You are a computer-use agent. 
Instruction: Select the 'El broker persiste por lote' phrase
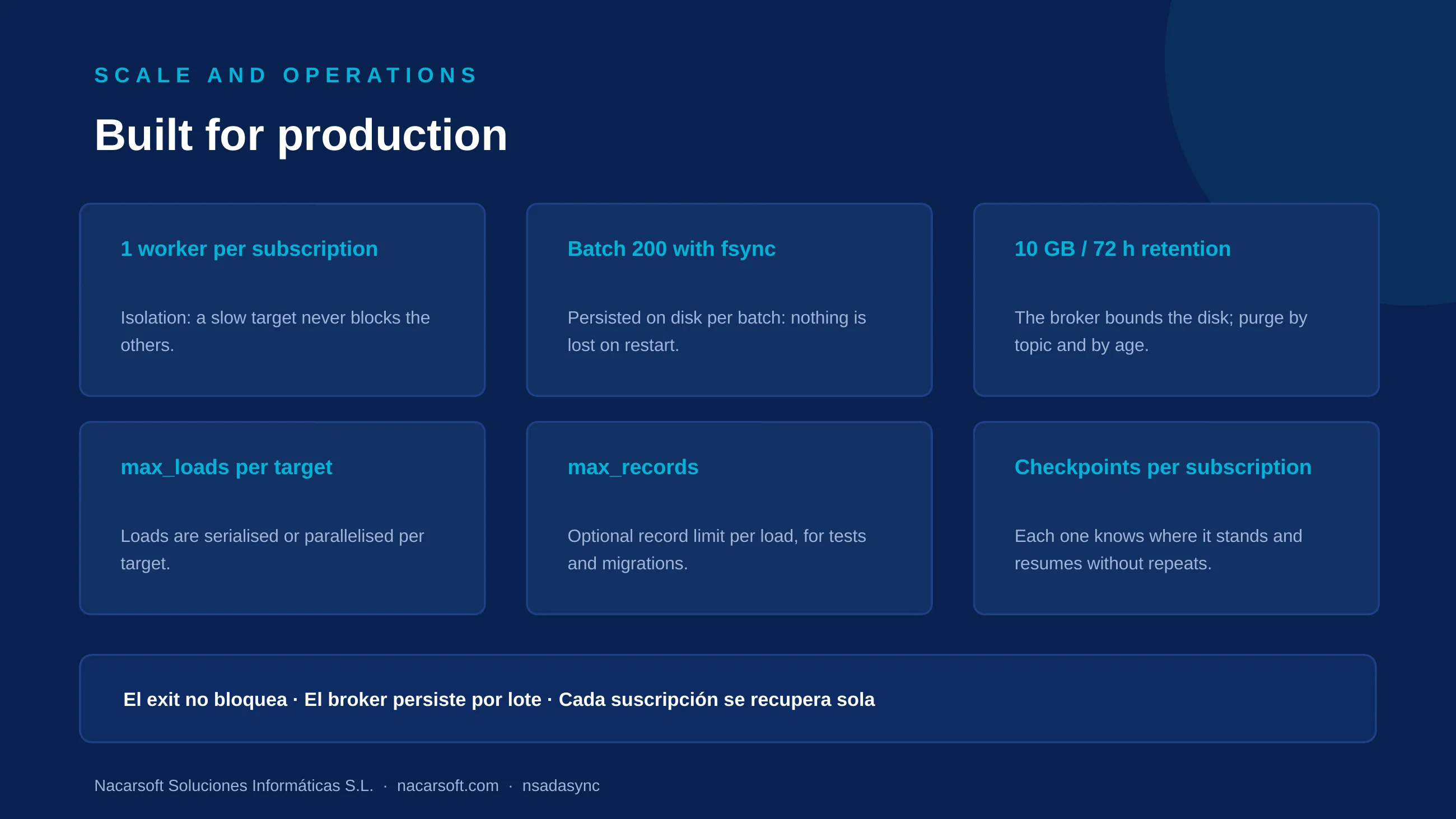(x=423, y=699)
